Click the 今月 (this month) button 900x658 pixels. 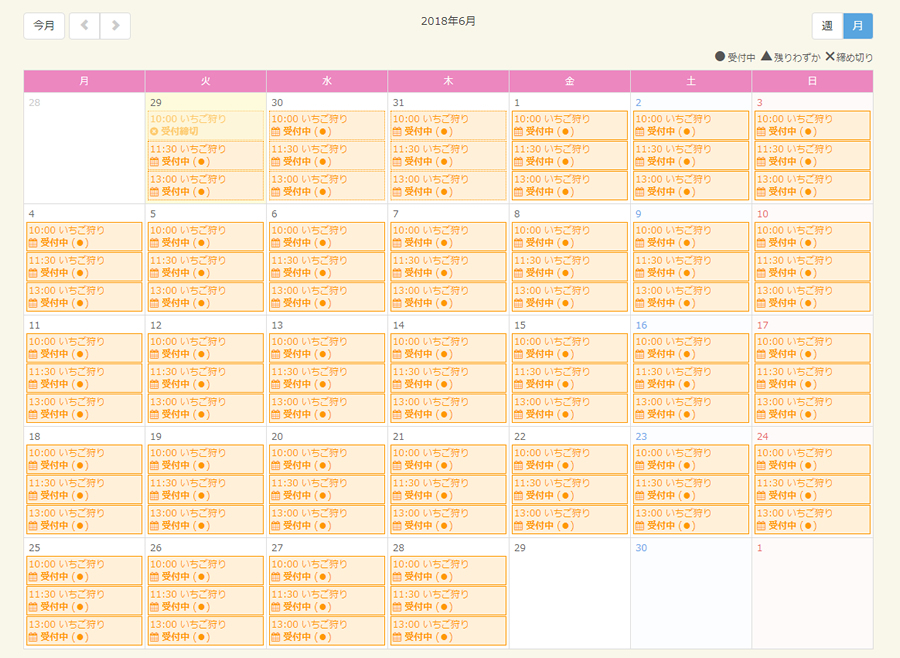(x=44, y=26)
